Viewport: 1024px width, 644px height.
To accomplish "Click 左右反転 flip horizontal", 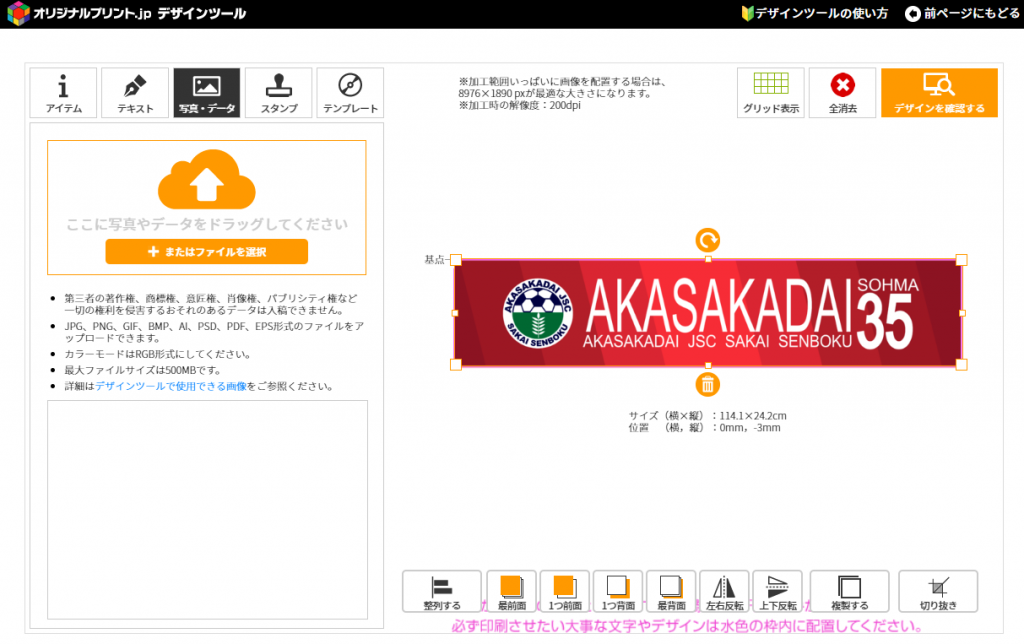I will [724, 592].
